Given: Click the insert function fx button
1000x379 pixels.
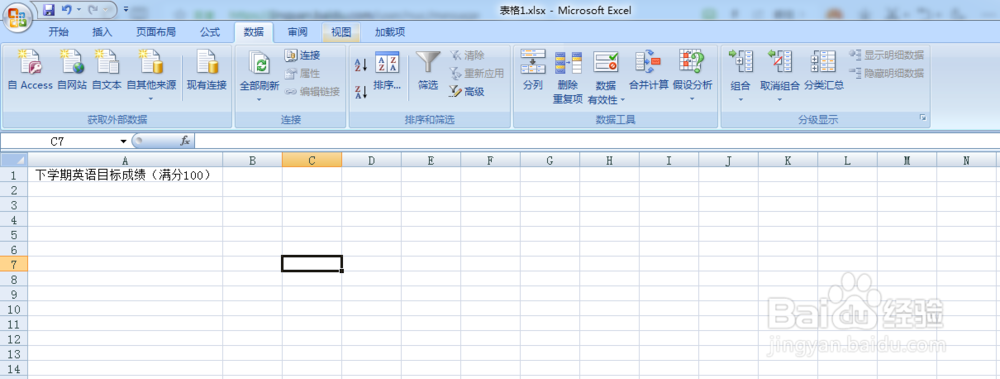Looking at the screenshot, I should (x=185, y=141).
